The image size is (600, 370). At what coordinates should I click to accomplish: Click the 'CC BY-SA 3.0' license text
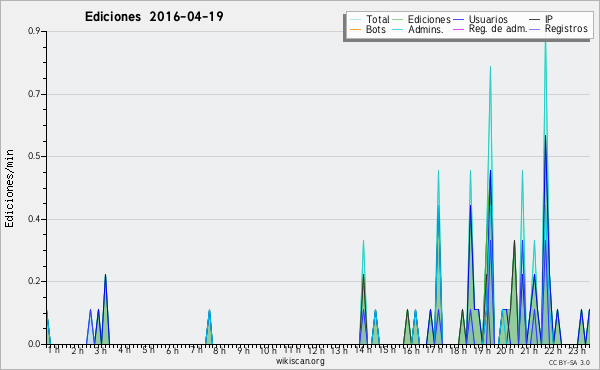pos(569,363)
